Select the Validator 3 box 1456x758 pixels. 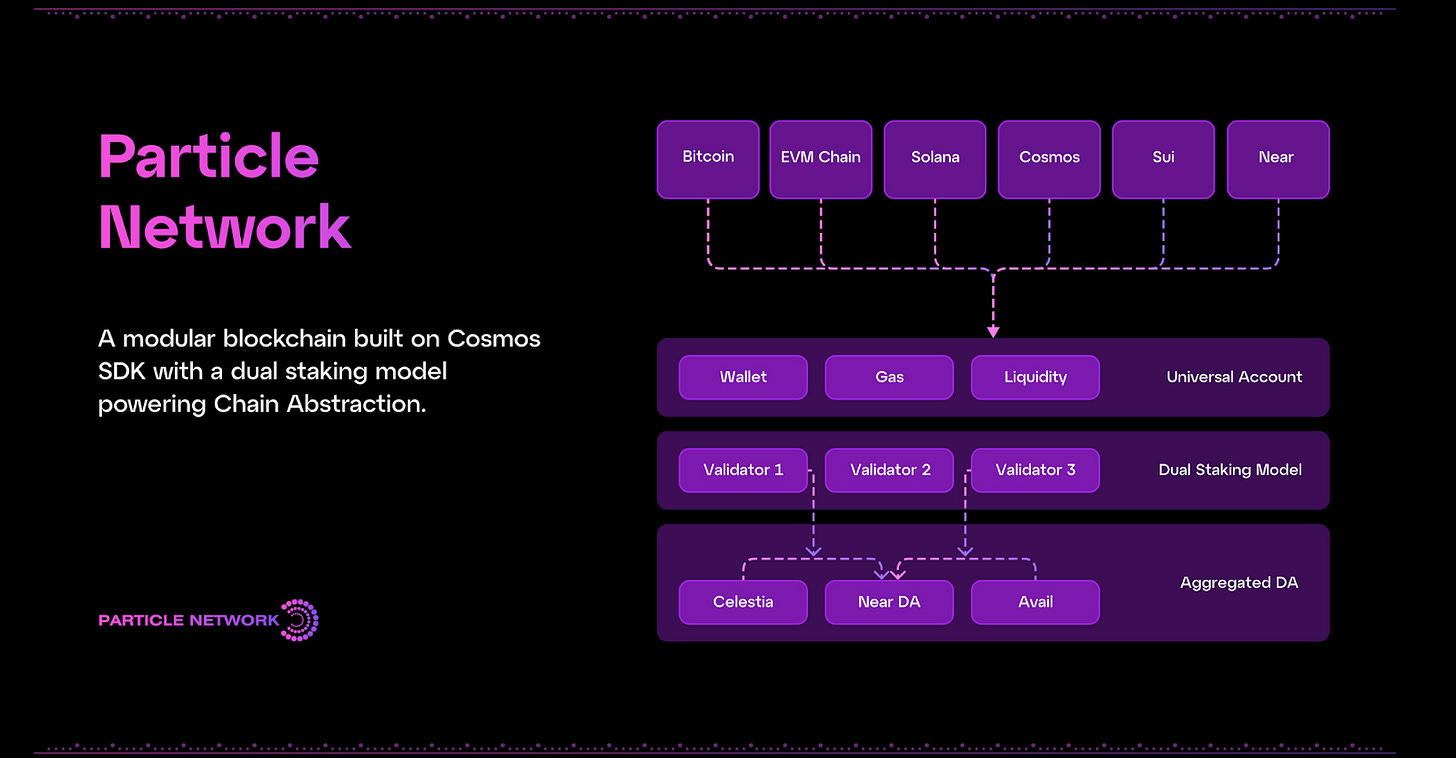tap(1035, 470)
